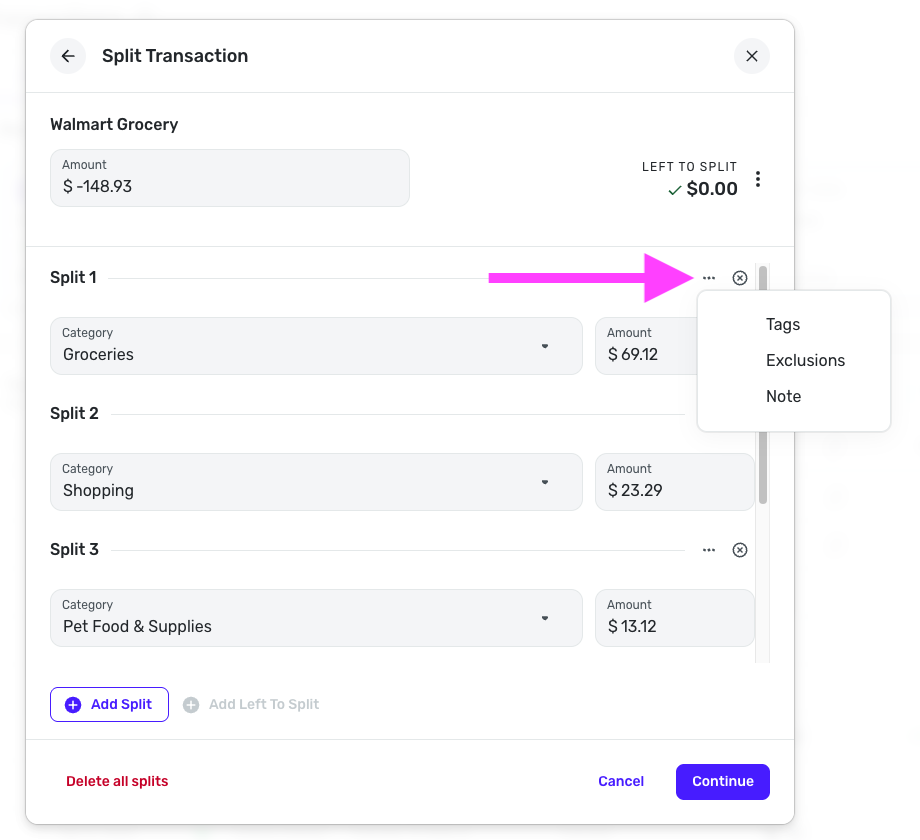This screenshot has width=920, height=840.
Task: Open Split 1 more options ellipsis
Action: [x=709, y=278]
